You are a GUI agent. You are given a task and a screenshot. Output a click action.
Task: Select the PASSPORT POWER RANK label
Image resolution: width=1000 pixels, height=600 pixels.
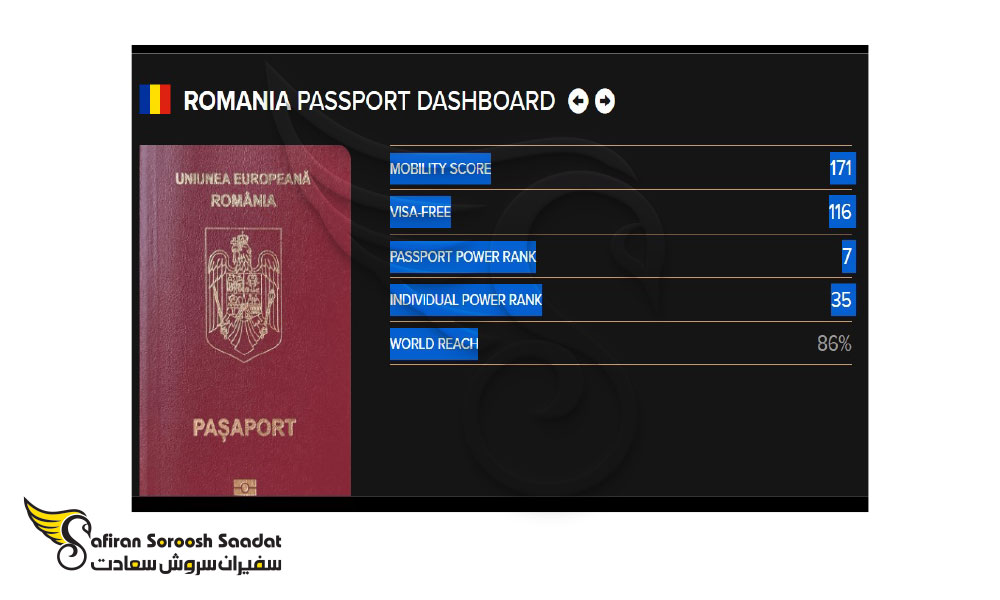click(463, 257)
